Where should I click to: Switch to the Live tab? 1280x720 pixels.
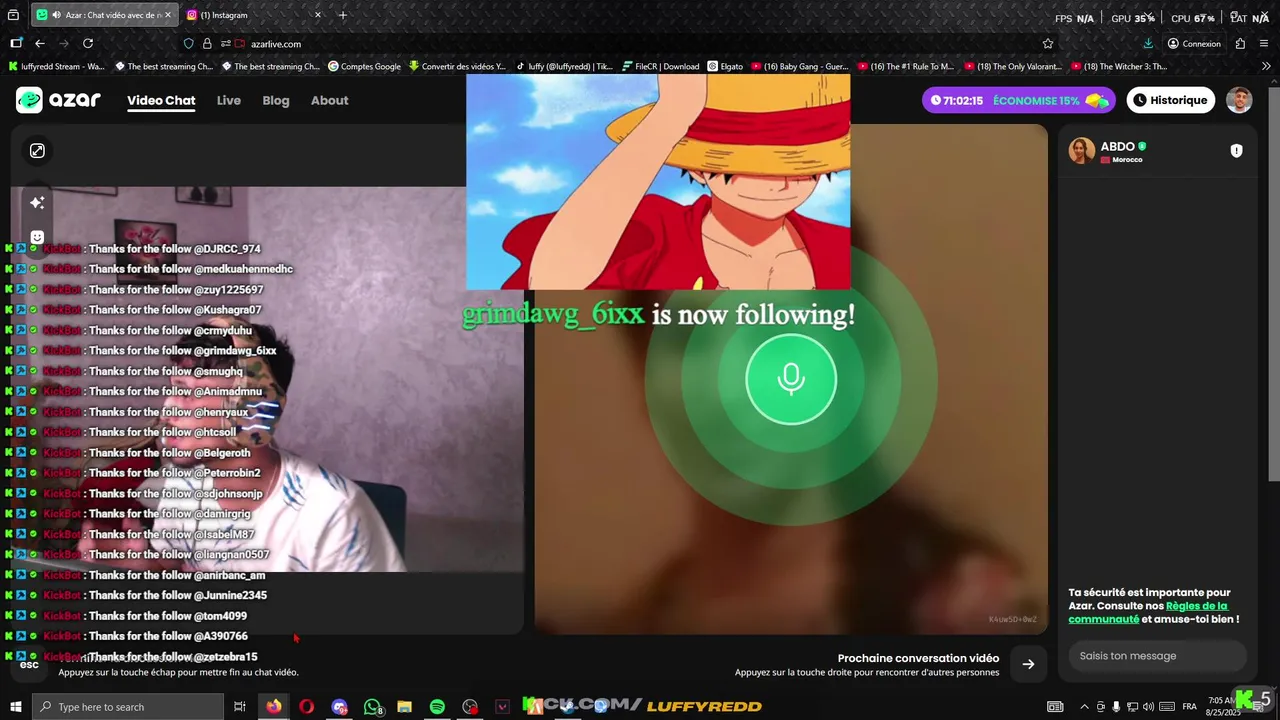229,100
